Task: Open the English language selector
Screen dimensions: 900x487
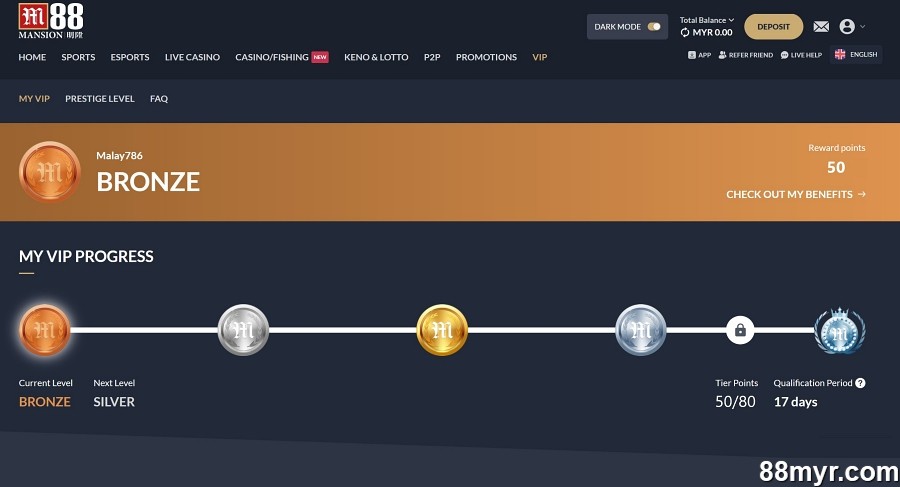Action: 856,55
